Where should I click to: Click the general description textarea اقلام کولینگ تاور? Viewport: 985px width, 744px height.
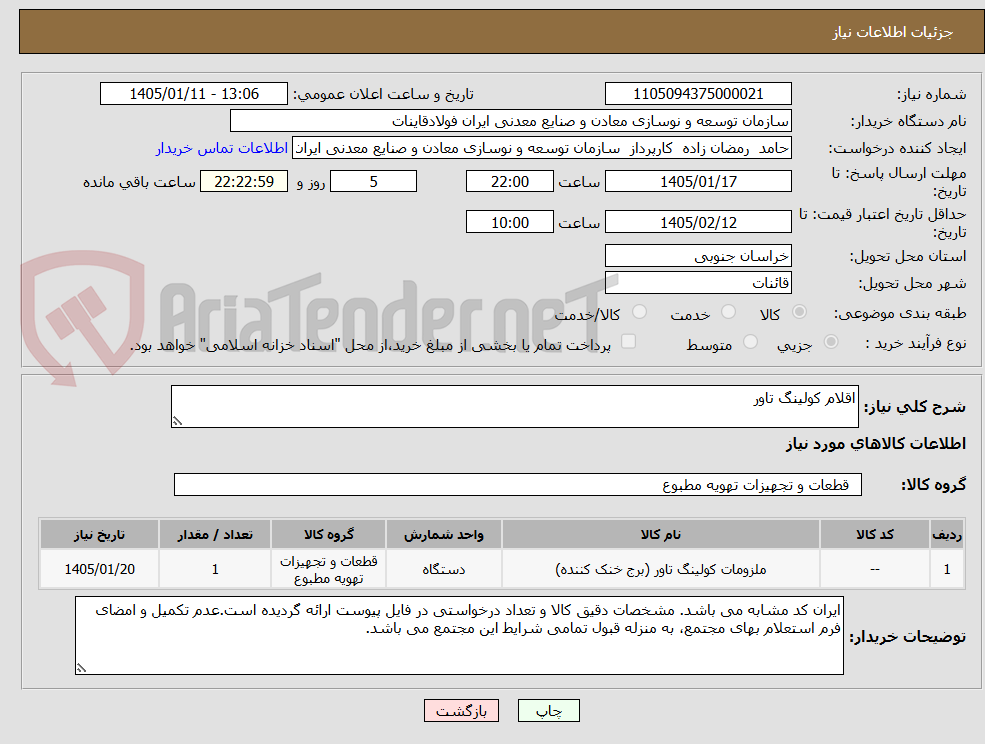coord(514,407)
